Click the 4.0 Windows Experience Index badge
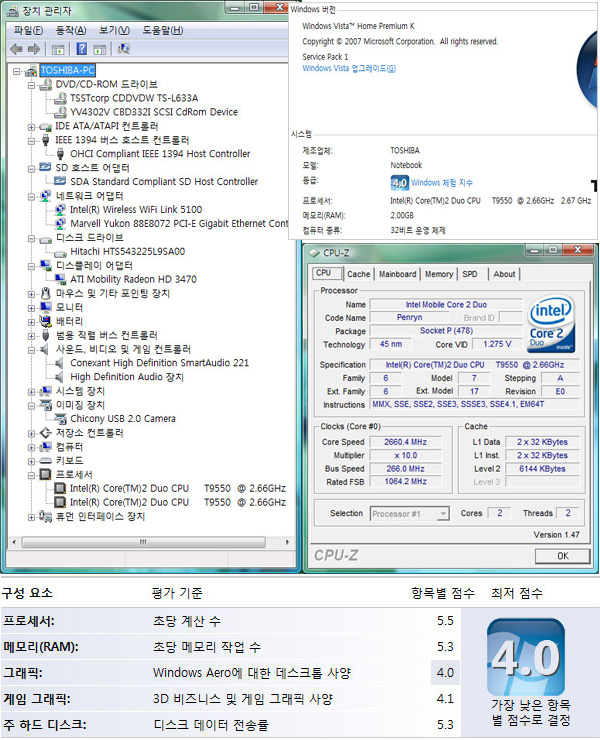 399,183
